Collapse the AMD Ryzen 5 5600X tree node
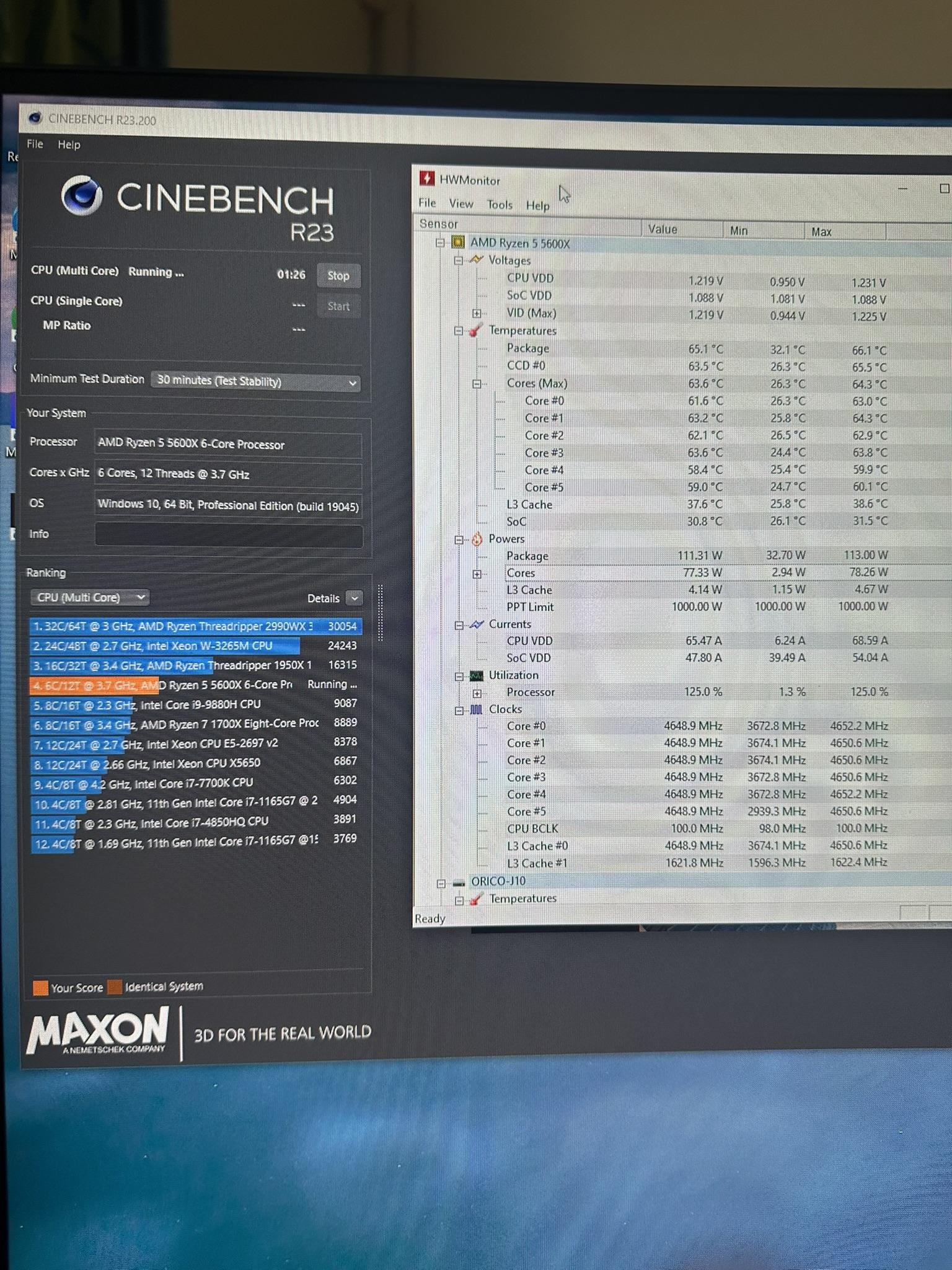 tap(440, 242)
